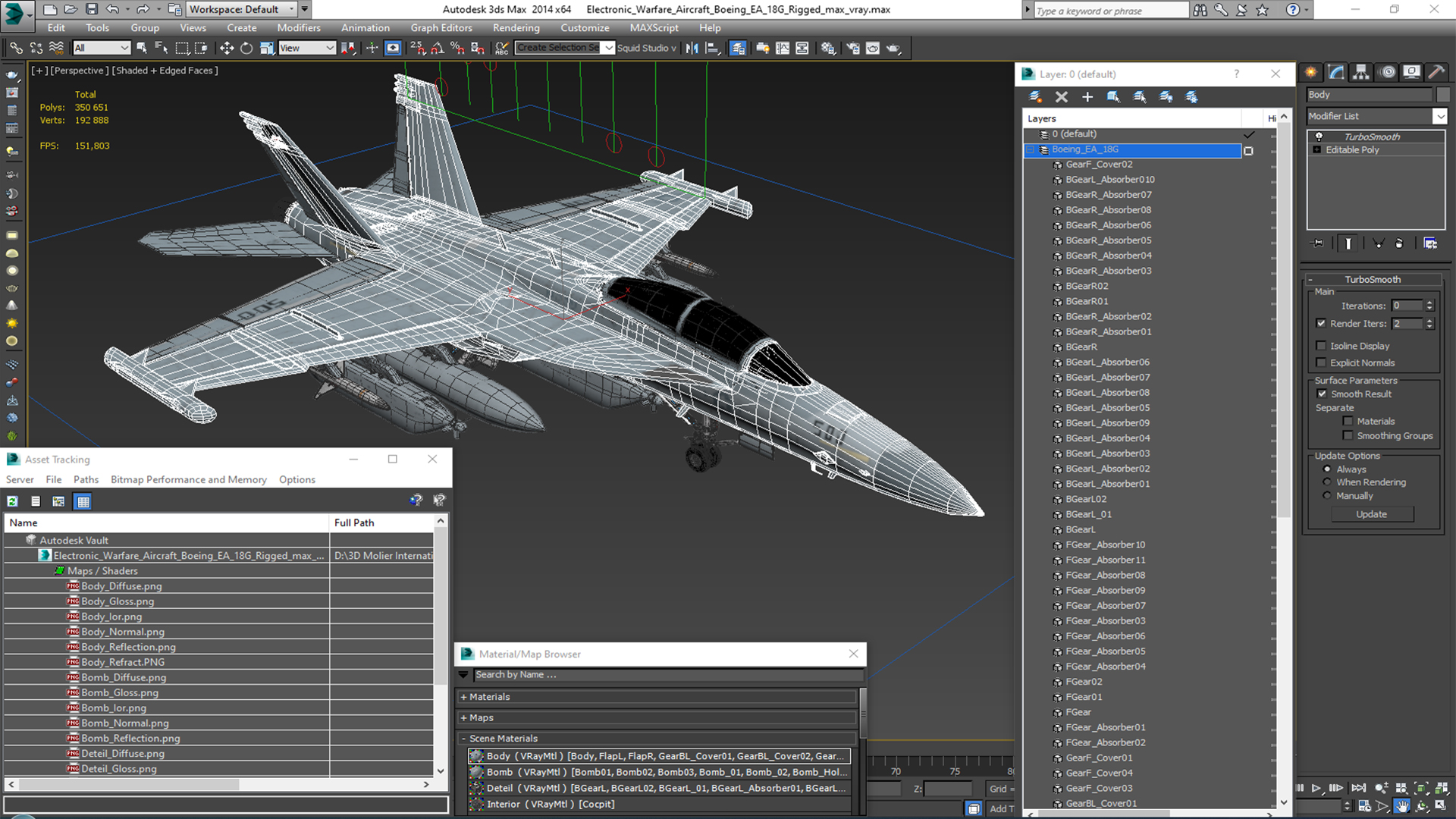1456x819 pixels.
Task: Open the Utilities hammer panel tab
Action: (1436, 72)
